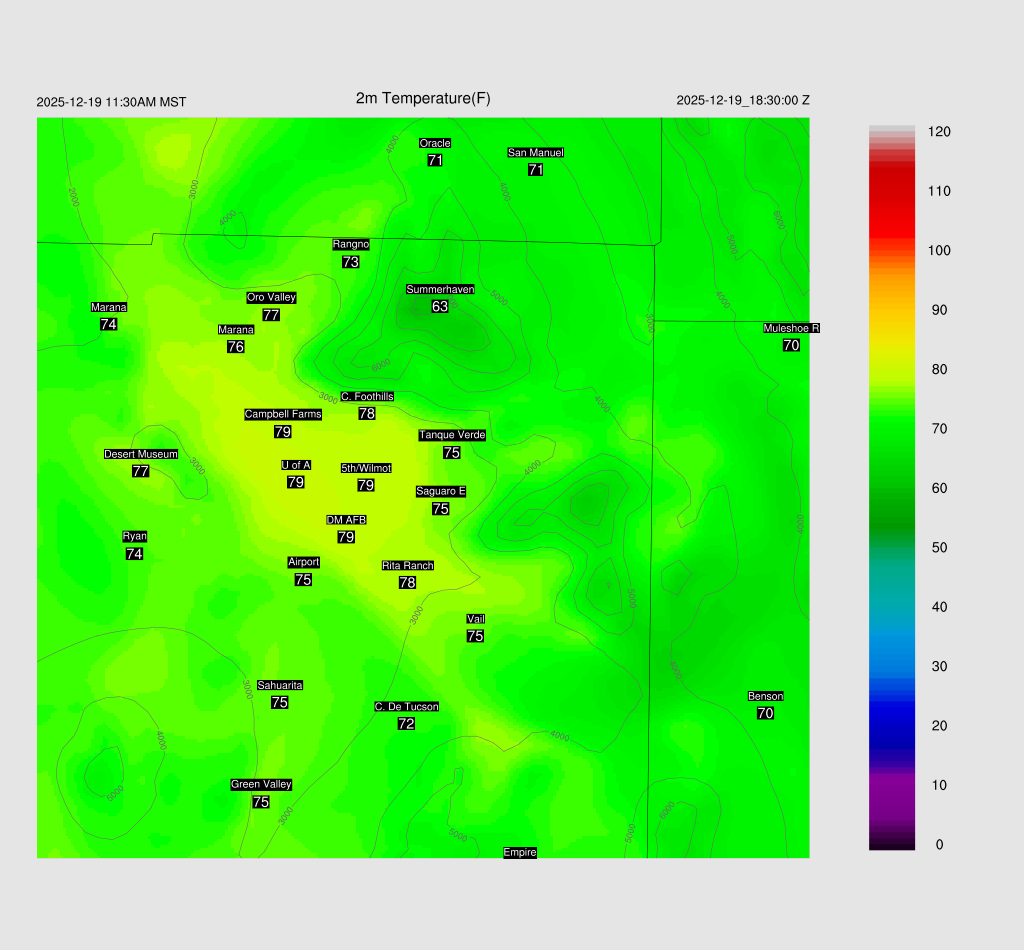Click the 63 temperature reading under Summerhaven
Screen dimensions: 1024x950
tap(440, 307)
